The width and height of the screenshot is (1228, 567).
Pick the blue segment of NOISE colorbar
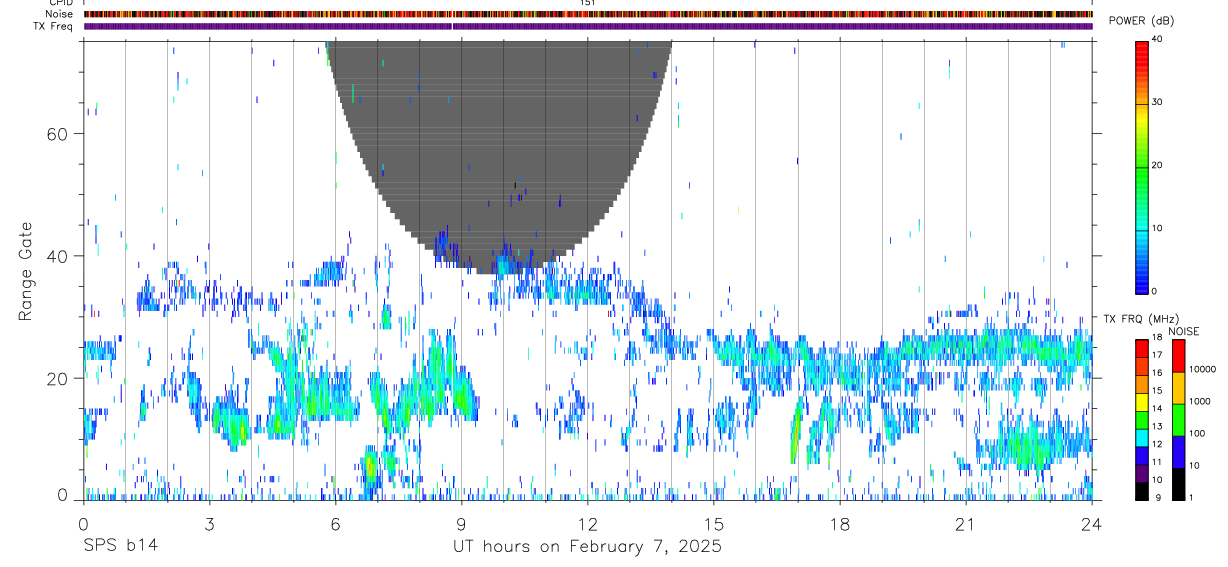(x=1178, y=452)
